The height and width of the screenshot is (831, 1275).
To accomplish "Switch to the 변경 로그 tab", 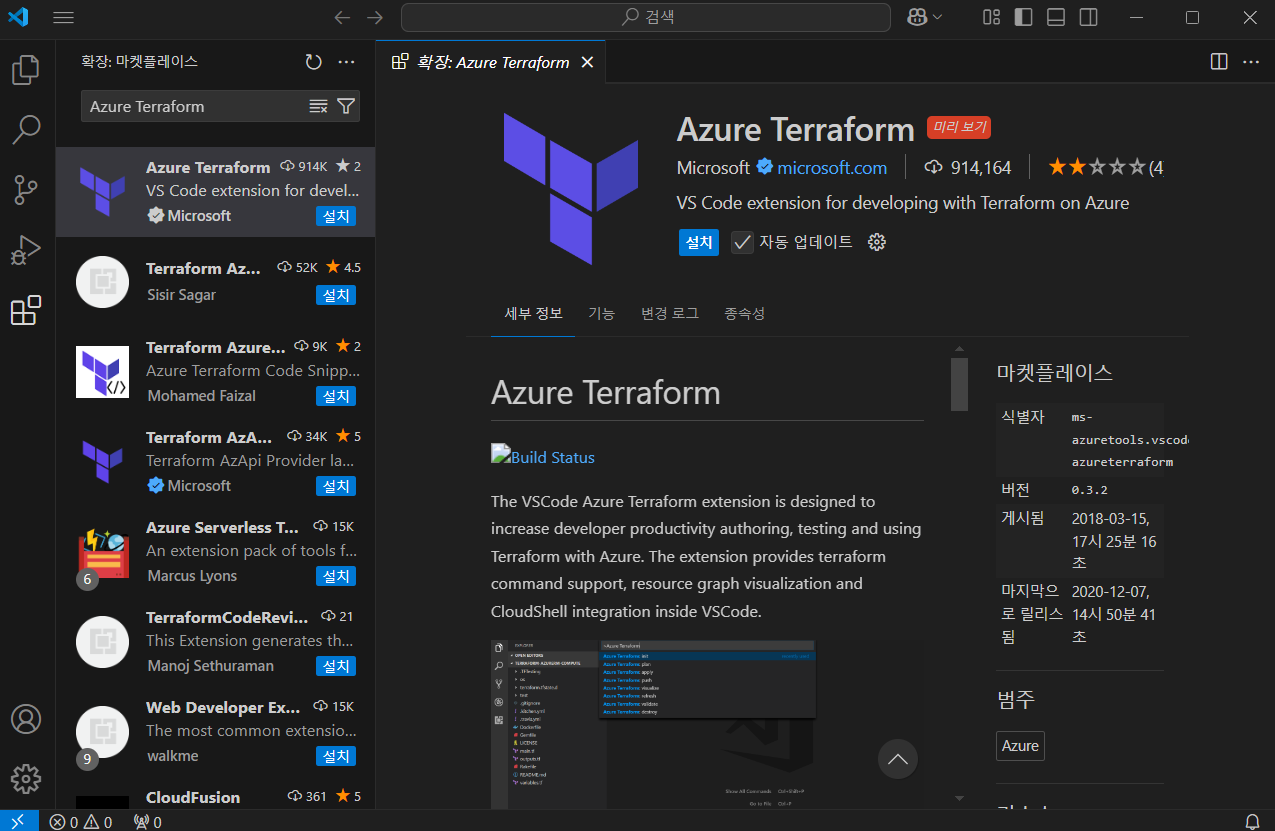I will (x=670, y=313).
